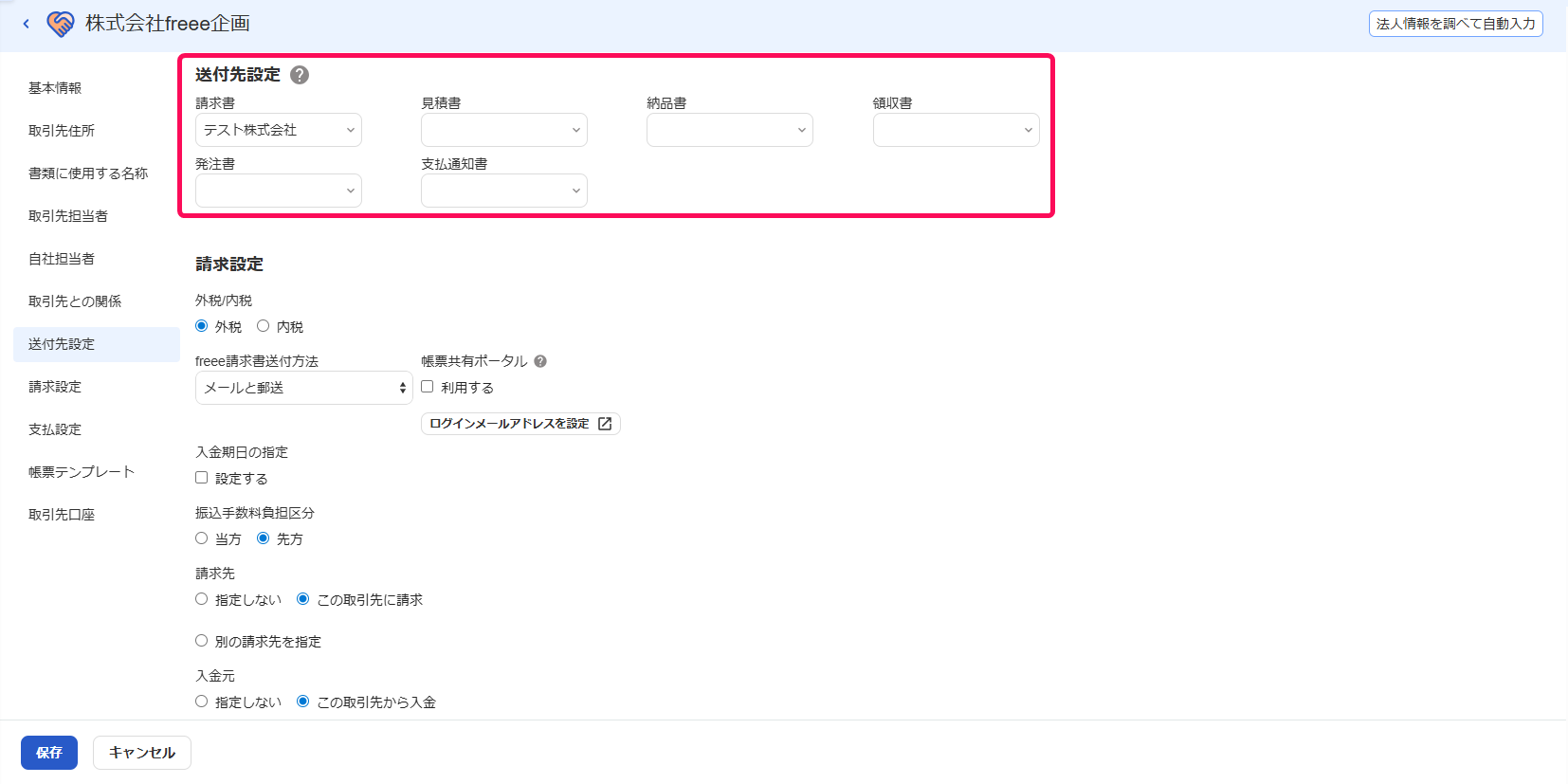1568x784 pixels.
Task: Select 指定しない under 請求先
Action: pos(202,599)
